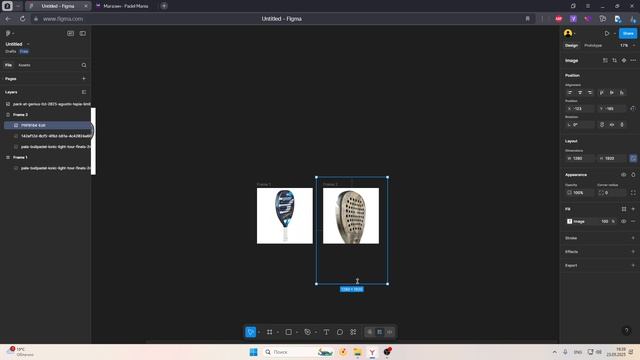Present prototype with the play icon
The image size is (640, 360).
pos(607,33)
